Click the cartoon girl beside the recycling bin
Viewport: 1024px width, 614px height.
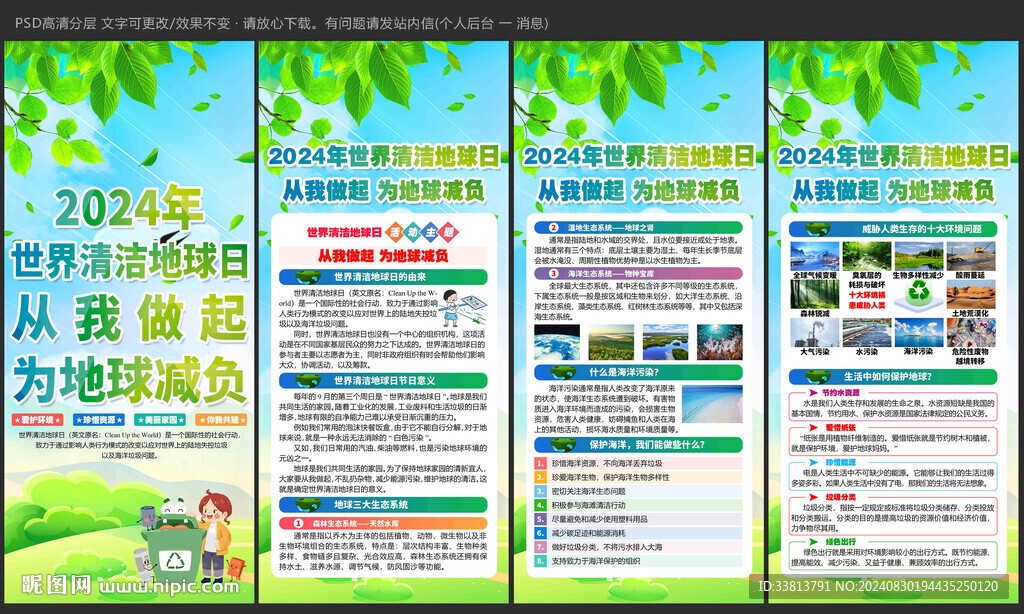(216, 537)
